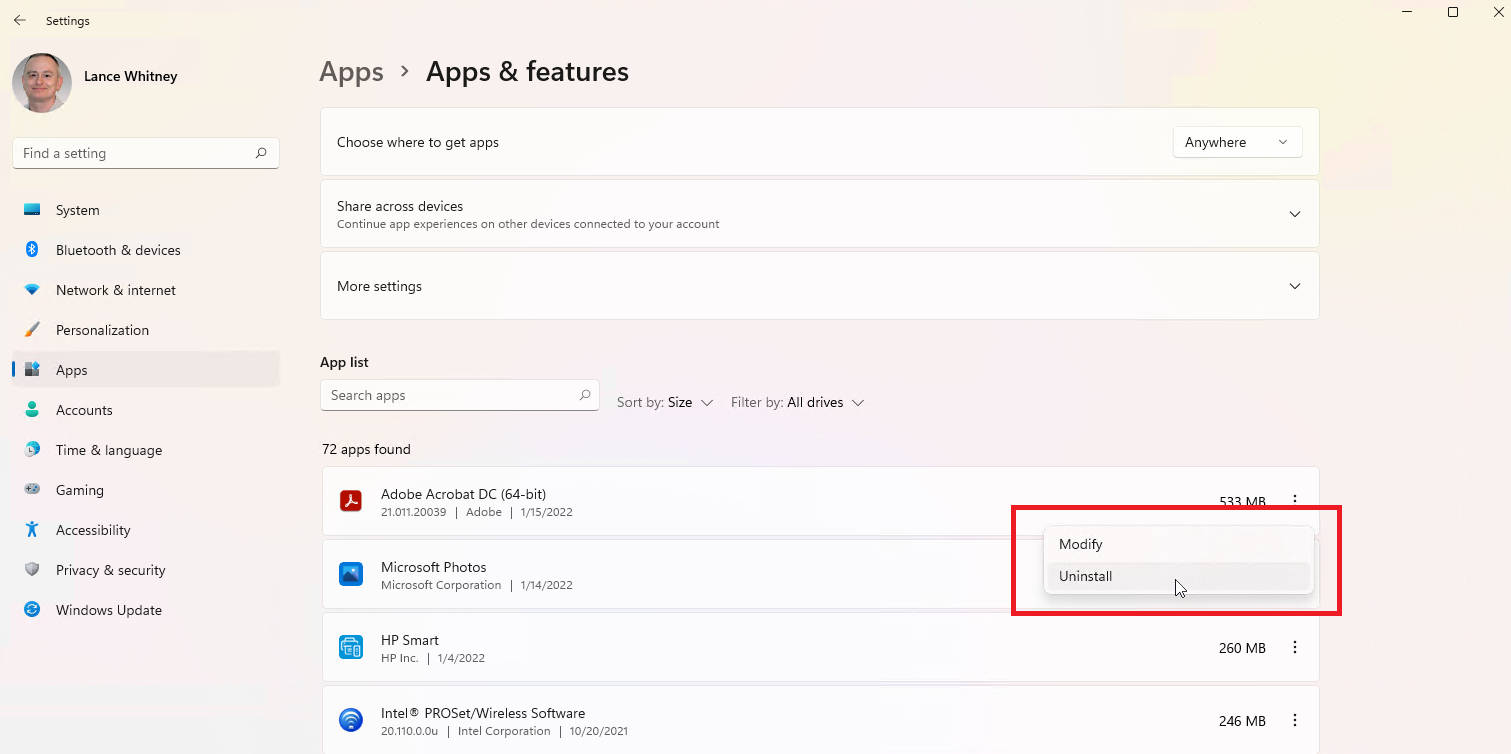Image resolution: width=1511 pixels, height=754 pixels.
Task: Open the System settings category
Action: pyautogui.click(x=146, y=210)
